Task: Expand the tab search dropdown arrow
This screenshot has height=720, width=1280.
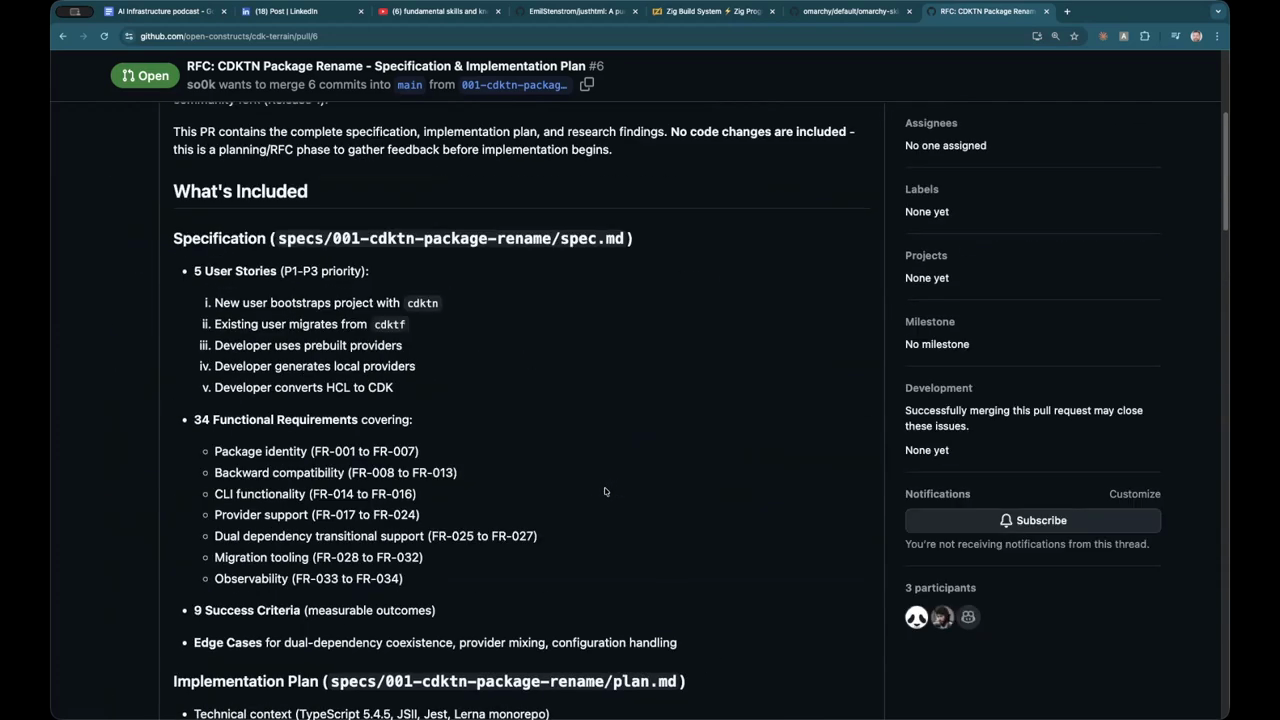Action: (1217, 12)
